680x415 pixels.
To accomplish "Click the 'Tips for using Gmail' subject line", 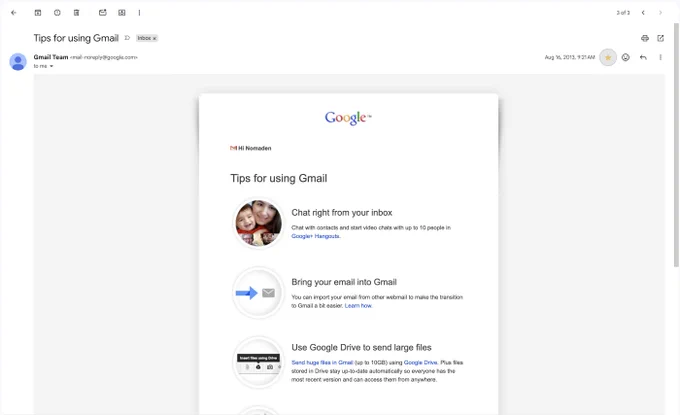I will tap(76, 38).
